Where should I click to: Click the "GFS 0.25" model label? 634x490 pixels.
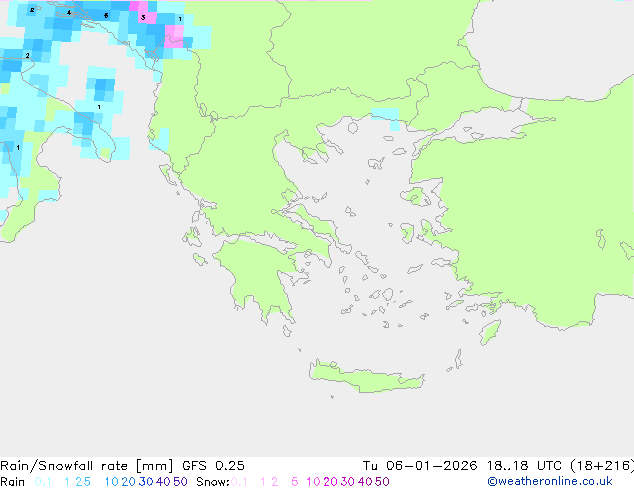click(x=213, y=466)
